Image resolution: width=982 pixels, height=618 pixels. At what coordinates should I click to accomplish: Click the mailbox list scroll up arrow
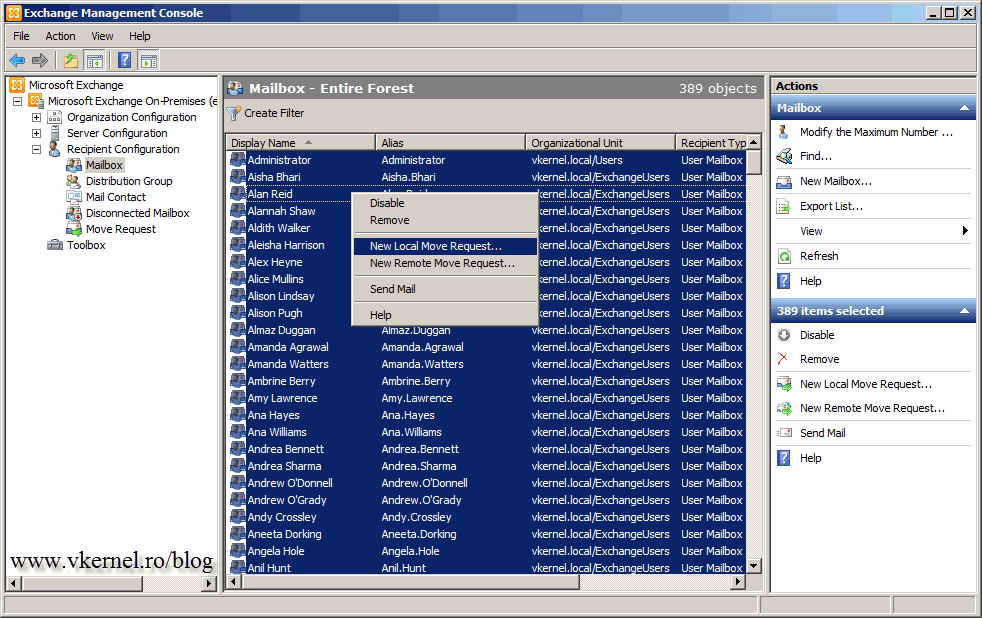tap(754, 142)
